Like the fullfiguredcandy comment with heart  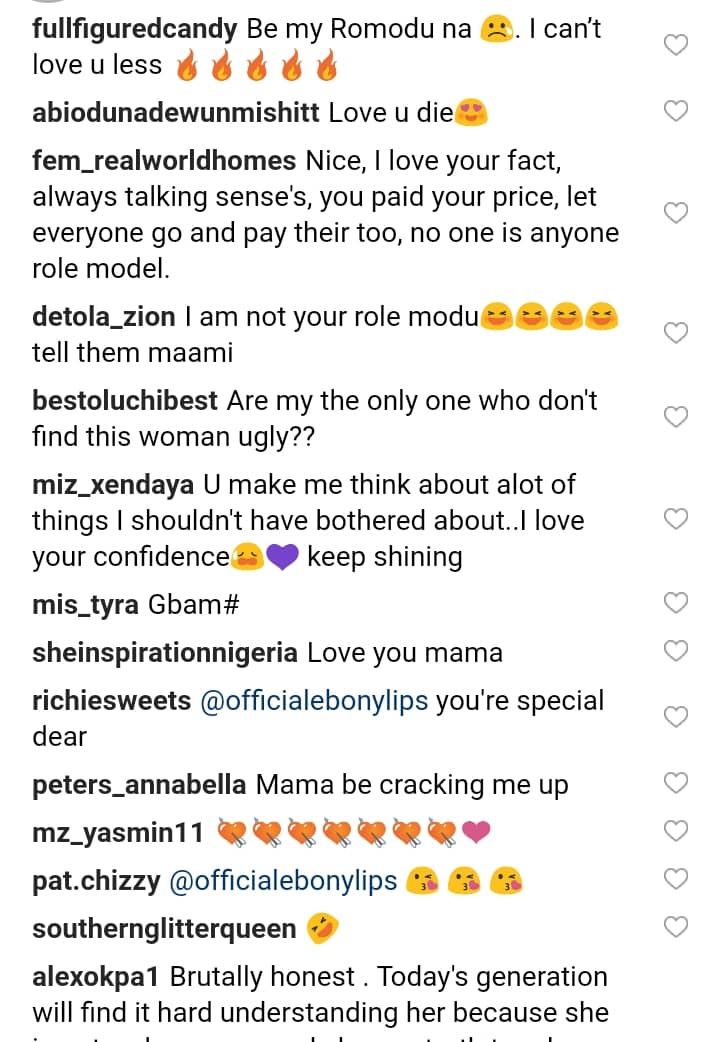pyautogui.click(x=677, y=45)
